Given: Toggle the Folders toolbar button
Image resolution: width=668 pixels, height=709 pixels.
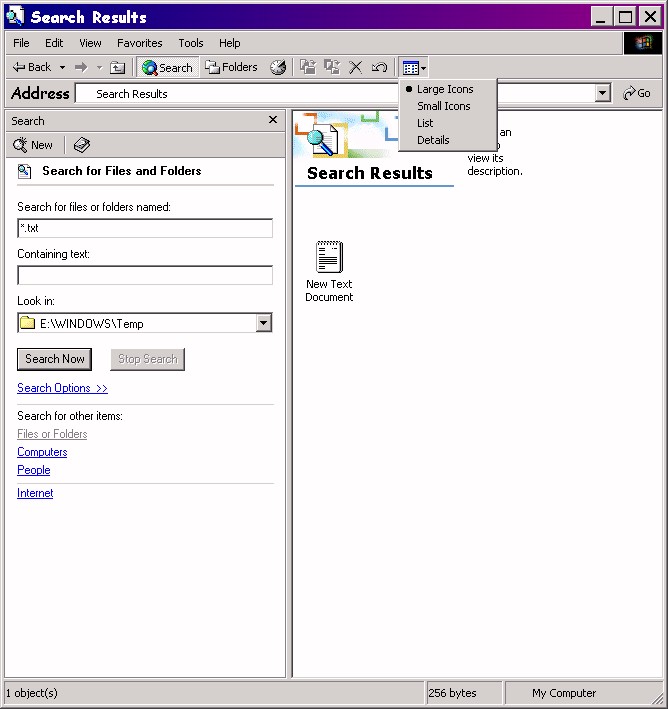Looking at the screenshot, I should click(x=232, y=67).
